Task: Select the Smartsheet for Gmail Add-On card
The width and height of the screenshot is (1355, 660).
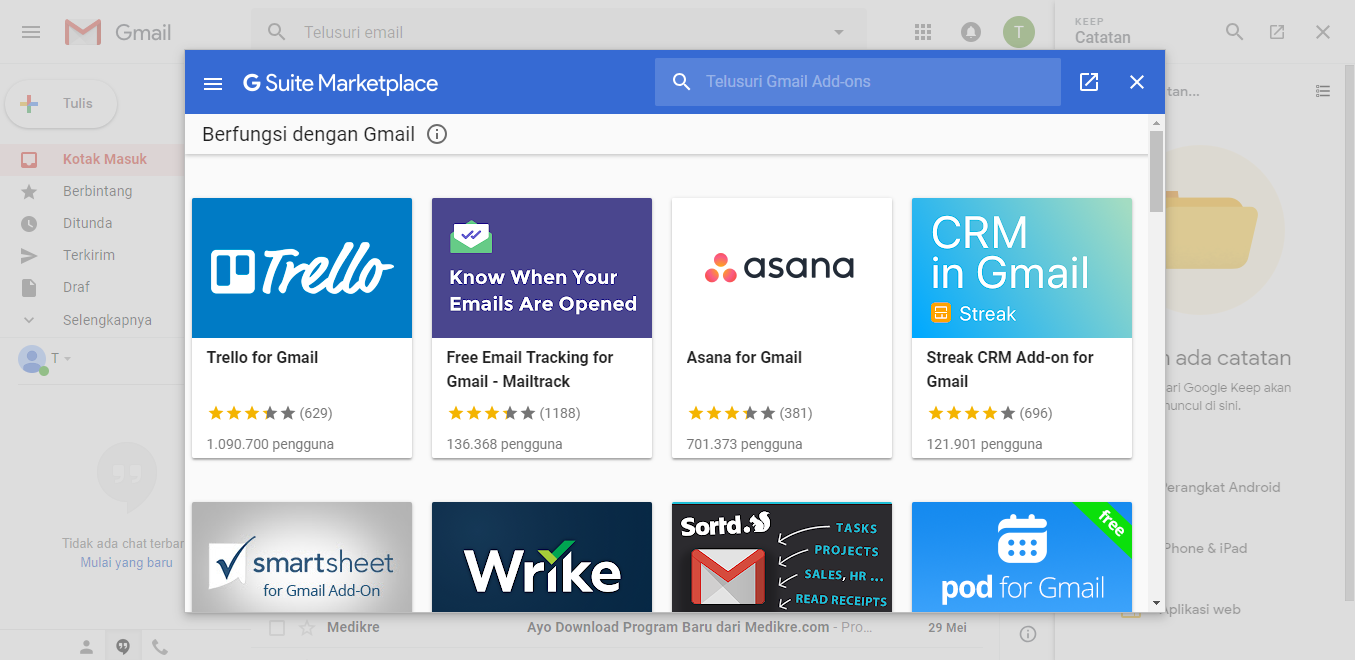Action: click(x=302, y=557)
